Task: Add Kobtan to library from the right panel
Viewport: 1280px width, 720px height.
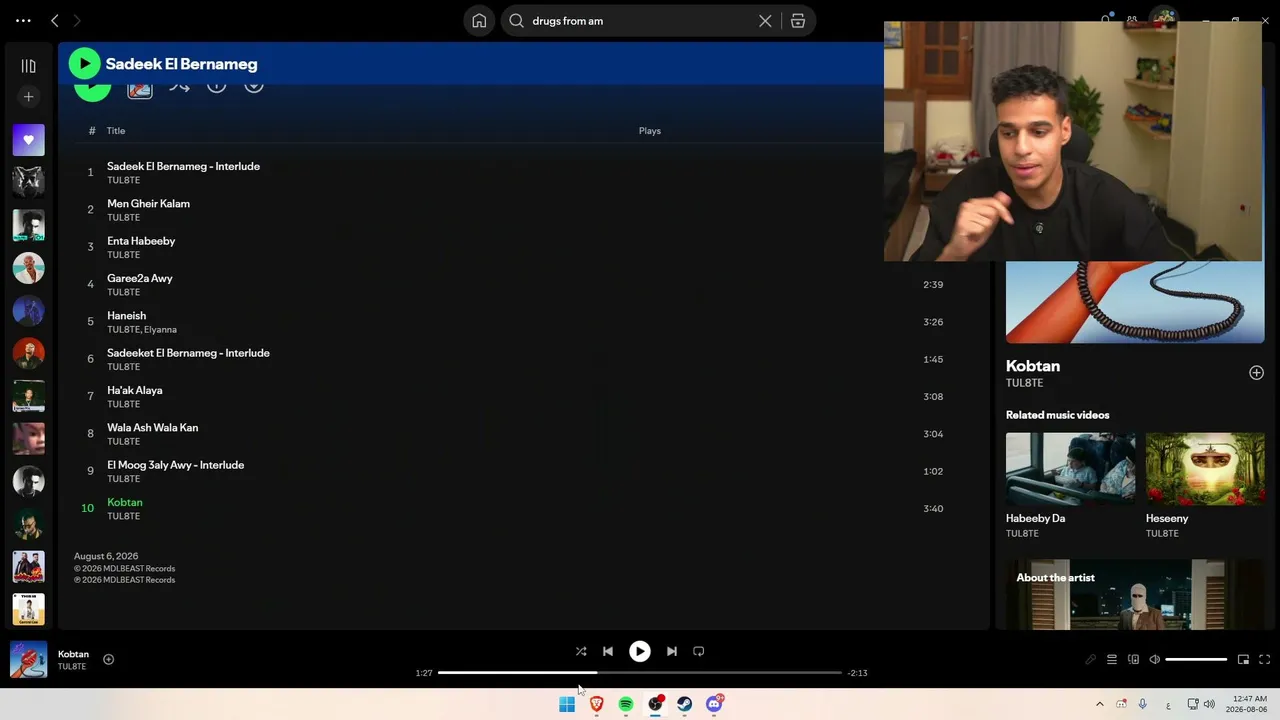Action: pos(1256,373)
